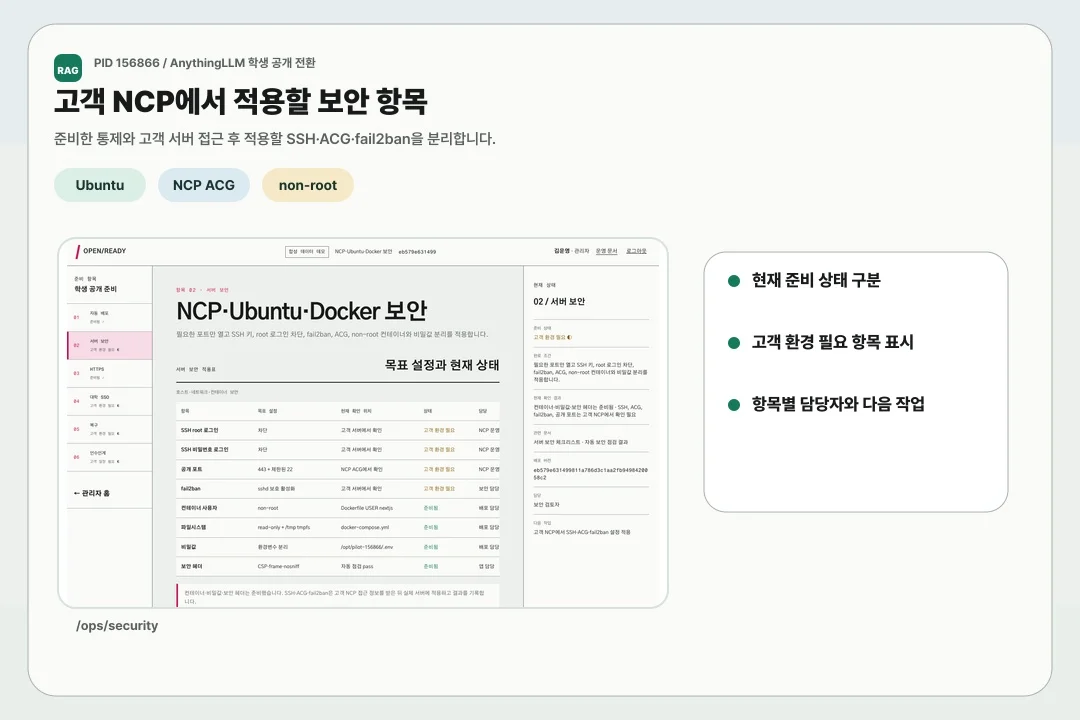The width and height of the screenshot is (1080, 720).
Task: Click the 고객 NCP에서 SSH·ACG·fail2ban 설정 적용 next-step text
Action: [x=582, y=533]
